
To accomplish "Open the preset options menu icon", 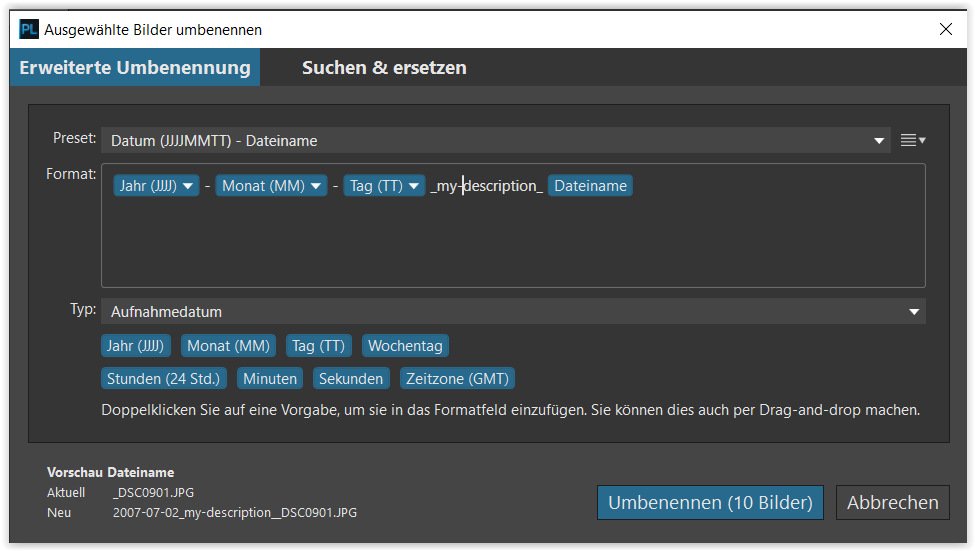I will click(x=912, y=141).
